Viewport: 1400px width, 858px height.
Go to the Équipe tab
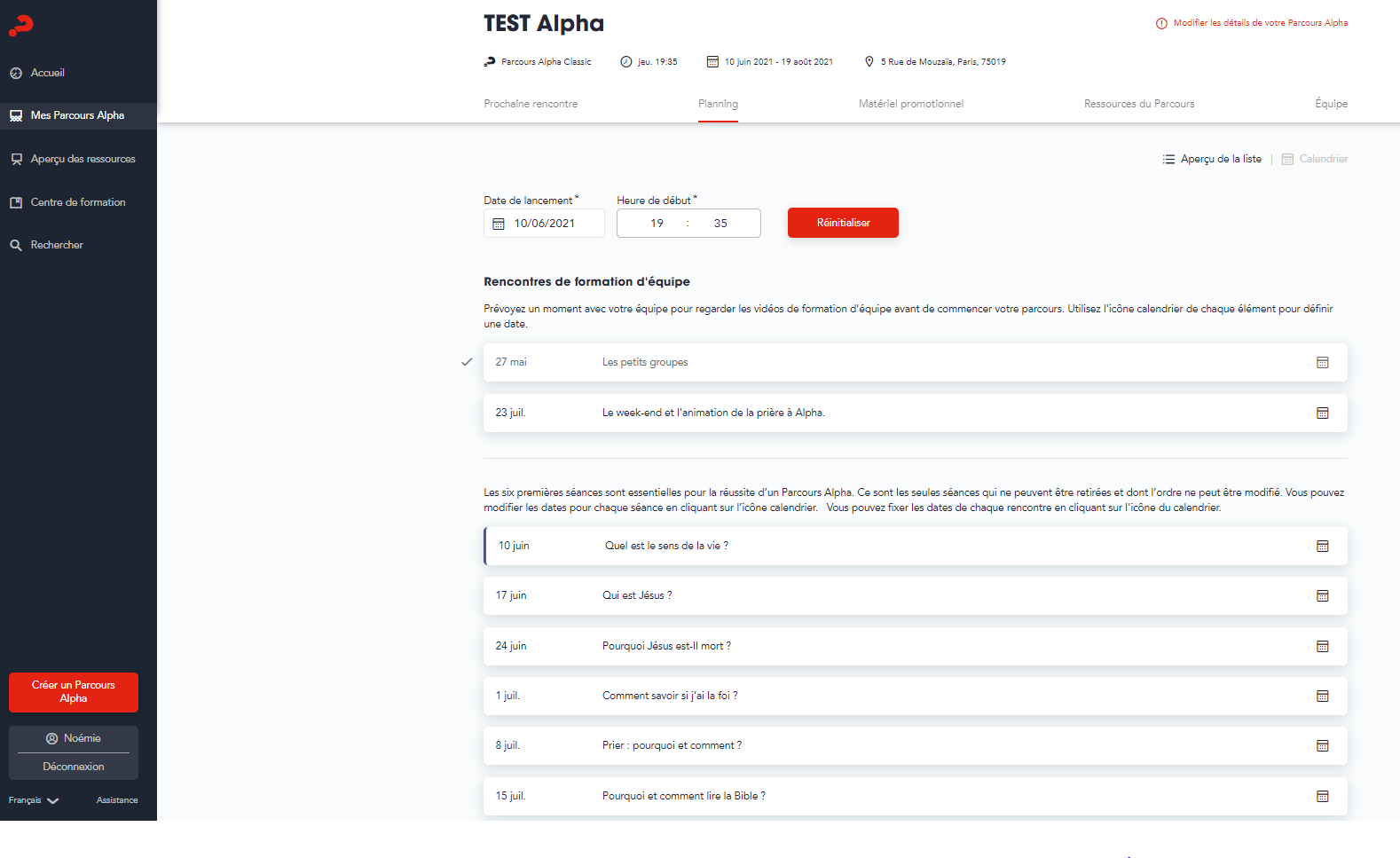click(1331, 104)
